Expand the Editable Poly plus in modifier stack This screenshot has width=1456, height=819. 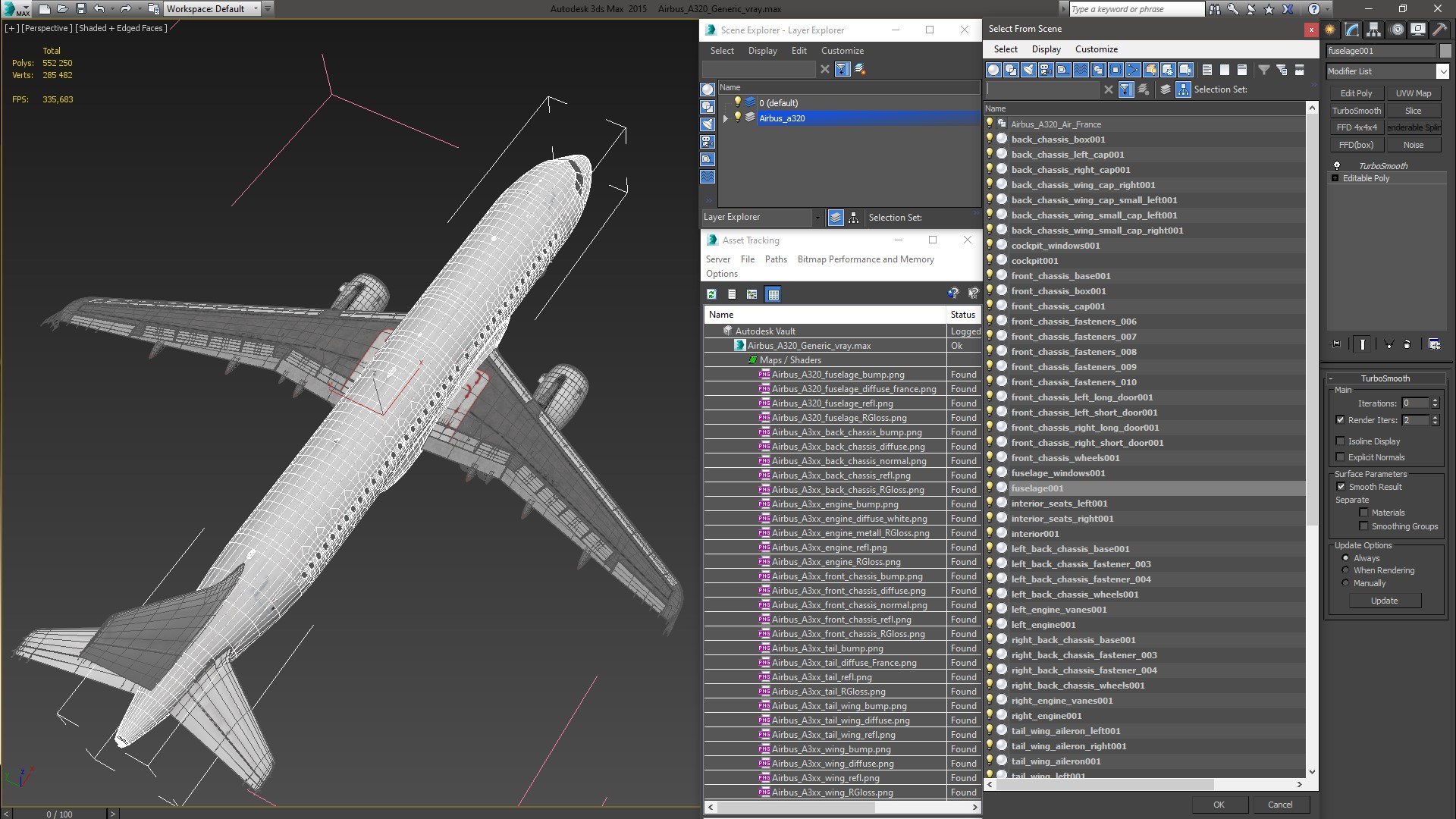(x=1335, y=178)
